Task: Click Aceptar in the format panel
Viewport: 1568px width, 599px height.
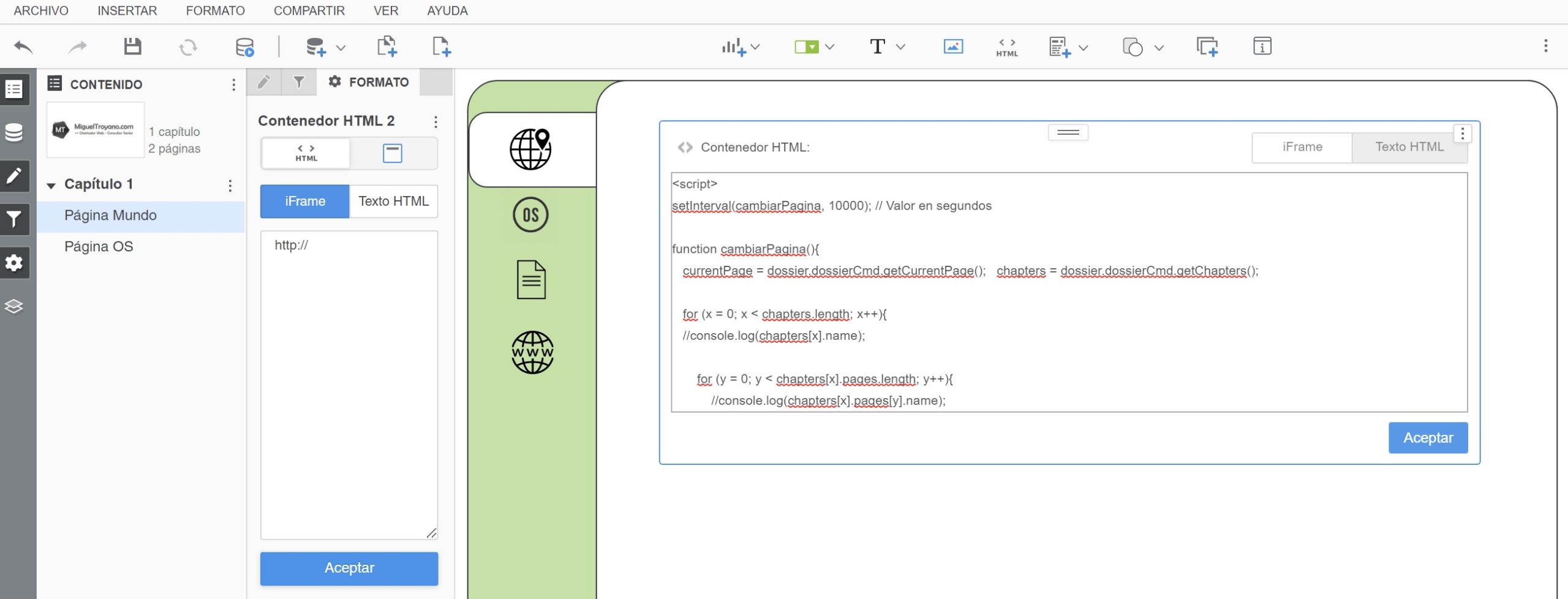Action: 349,568
